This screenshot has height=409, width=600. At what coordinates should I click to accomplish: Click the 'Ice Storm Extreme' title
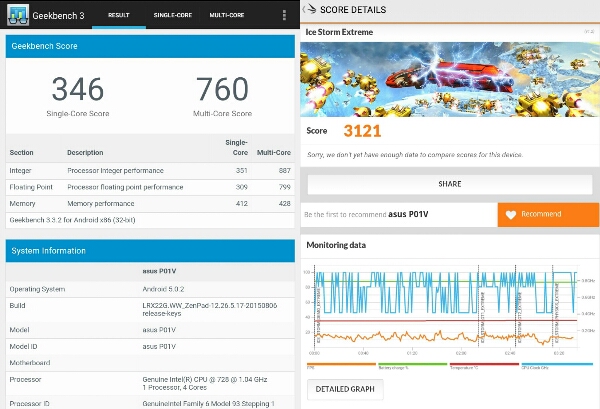click(x=339, y=32)
